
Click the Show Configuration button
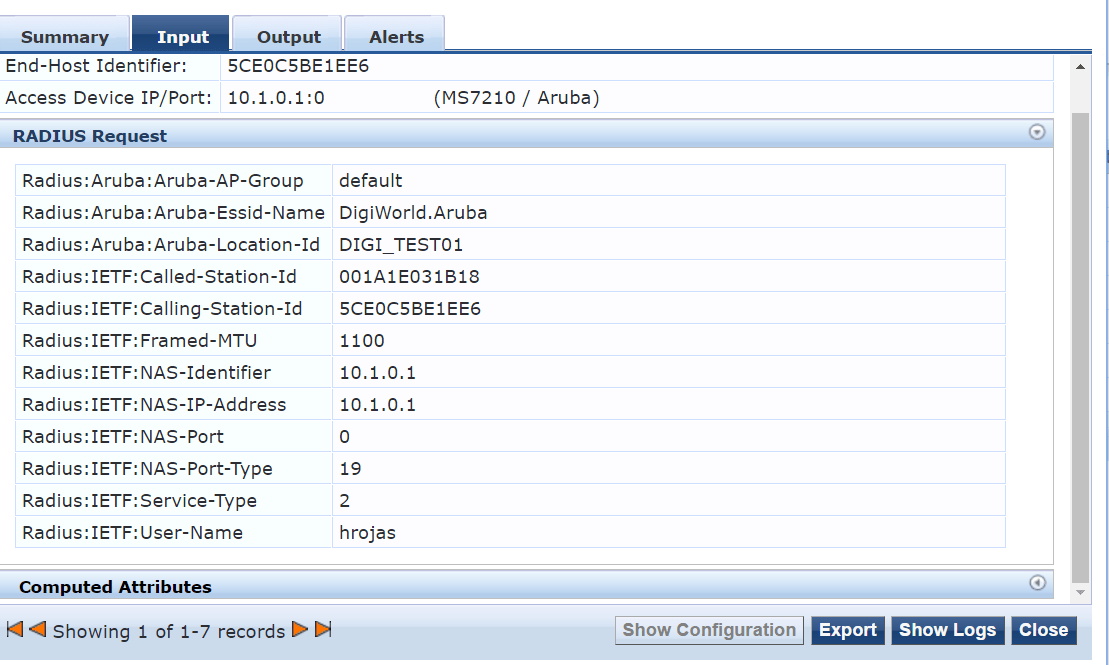click(709, 630)
